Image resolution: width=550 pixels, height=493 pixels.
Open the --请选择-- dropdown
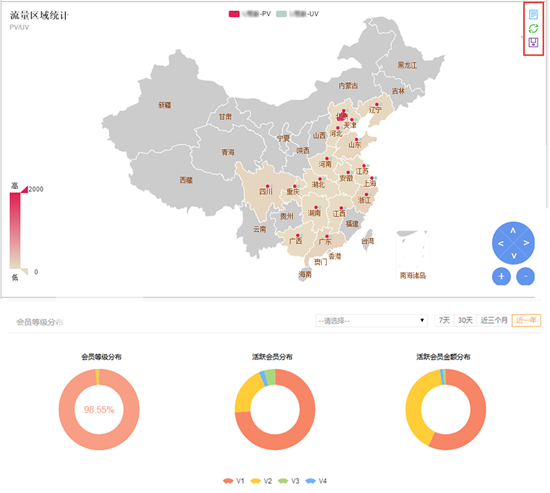tap(371, 320)
